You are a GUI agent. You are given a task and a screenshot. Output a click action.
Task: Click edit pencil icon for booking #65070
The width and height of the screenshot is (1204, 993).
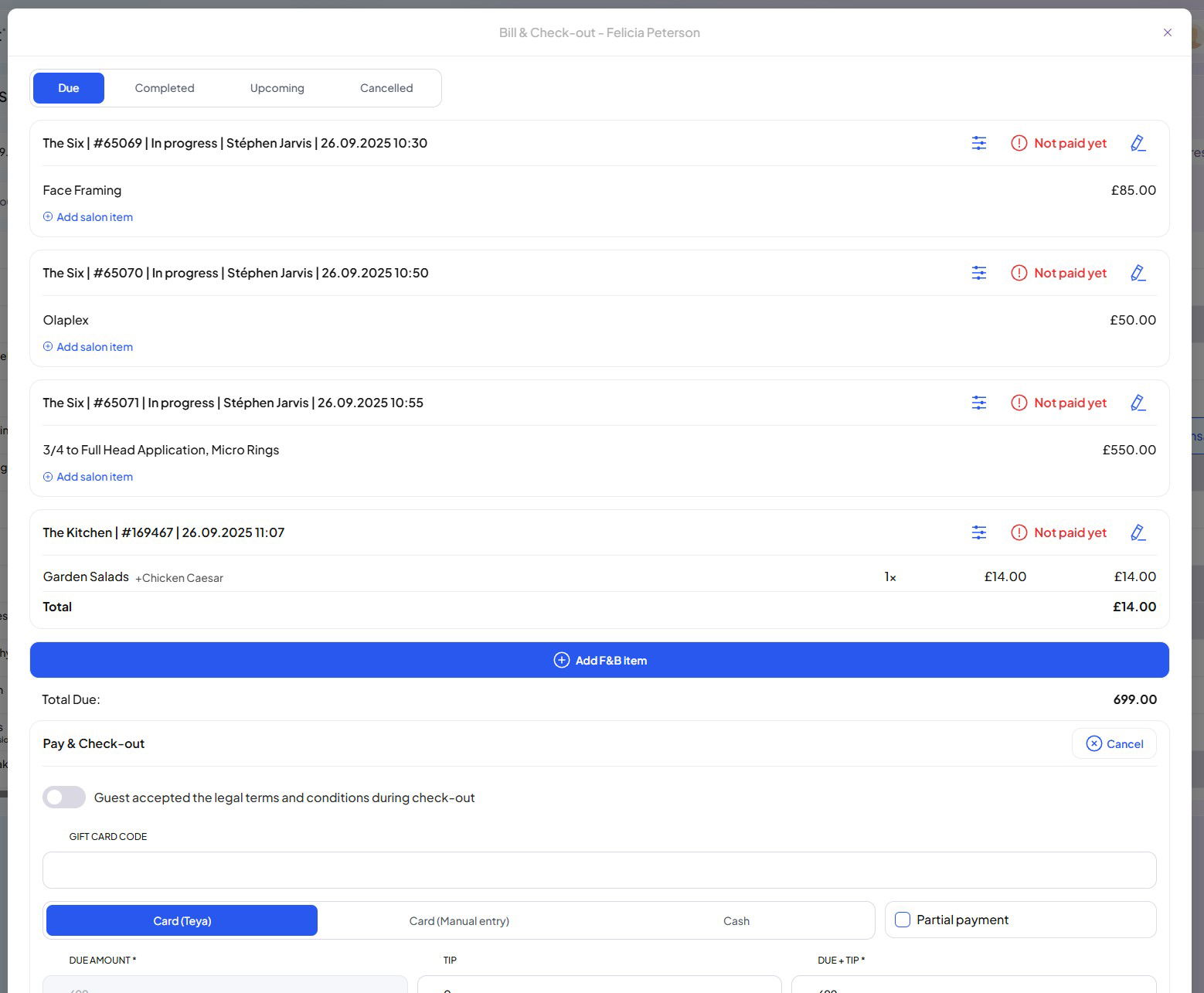click(1138, 273)
